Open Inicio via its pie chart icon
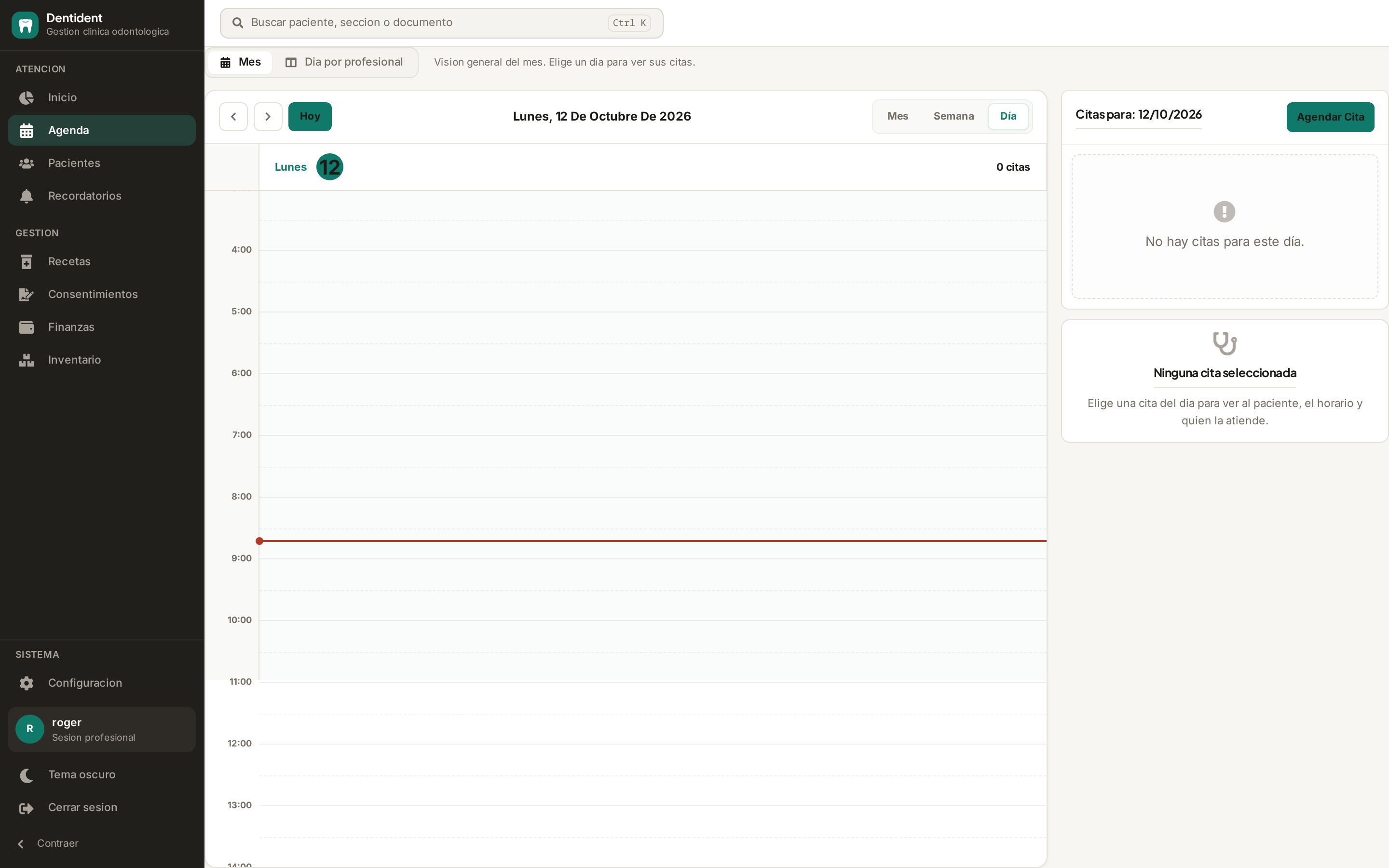 coord(27,97)
